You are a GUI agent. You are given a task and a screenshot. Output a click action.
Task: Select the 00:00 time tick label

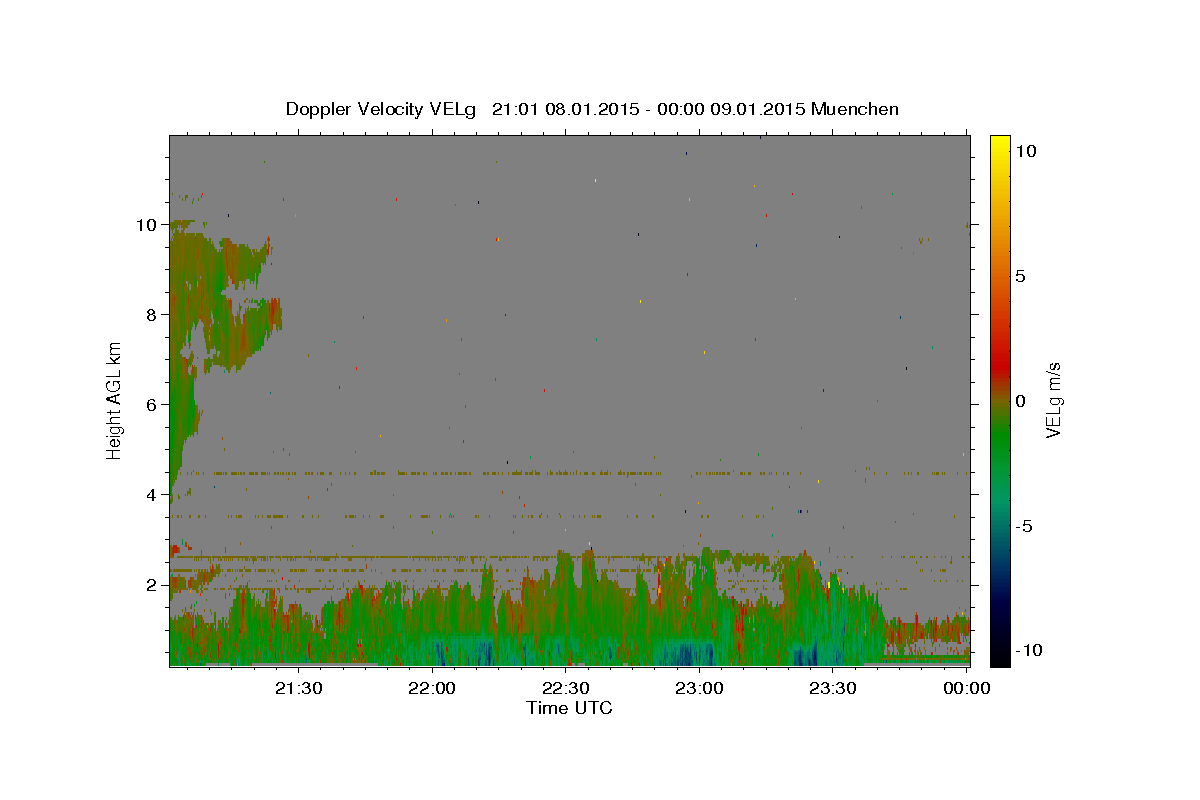click(x=966, y=688)
